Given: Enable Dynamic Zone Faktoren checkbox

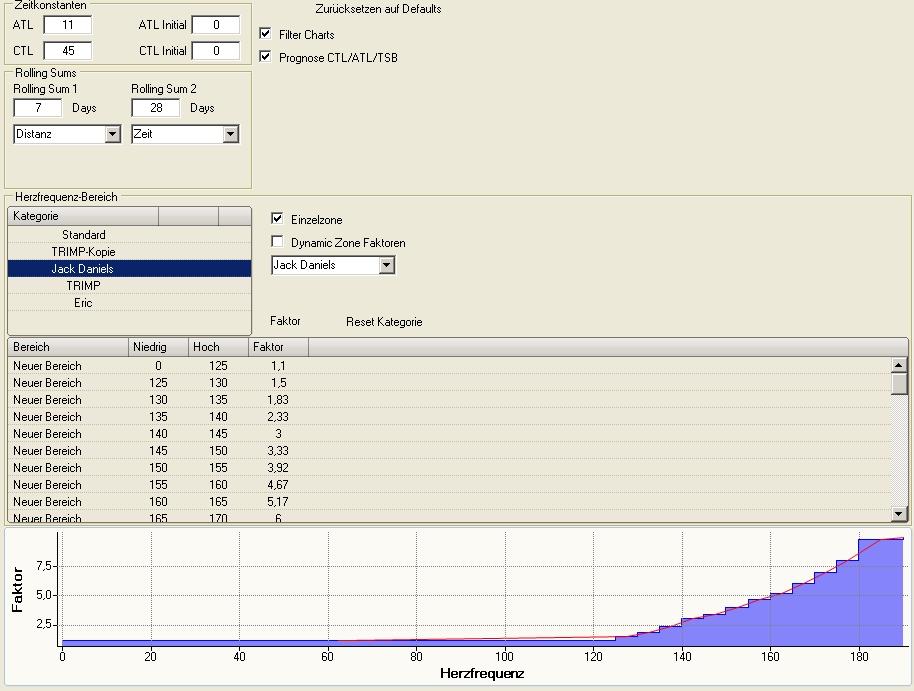Looking at the screenshot, I should pos(277,241).
